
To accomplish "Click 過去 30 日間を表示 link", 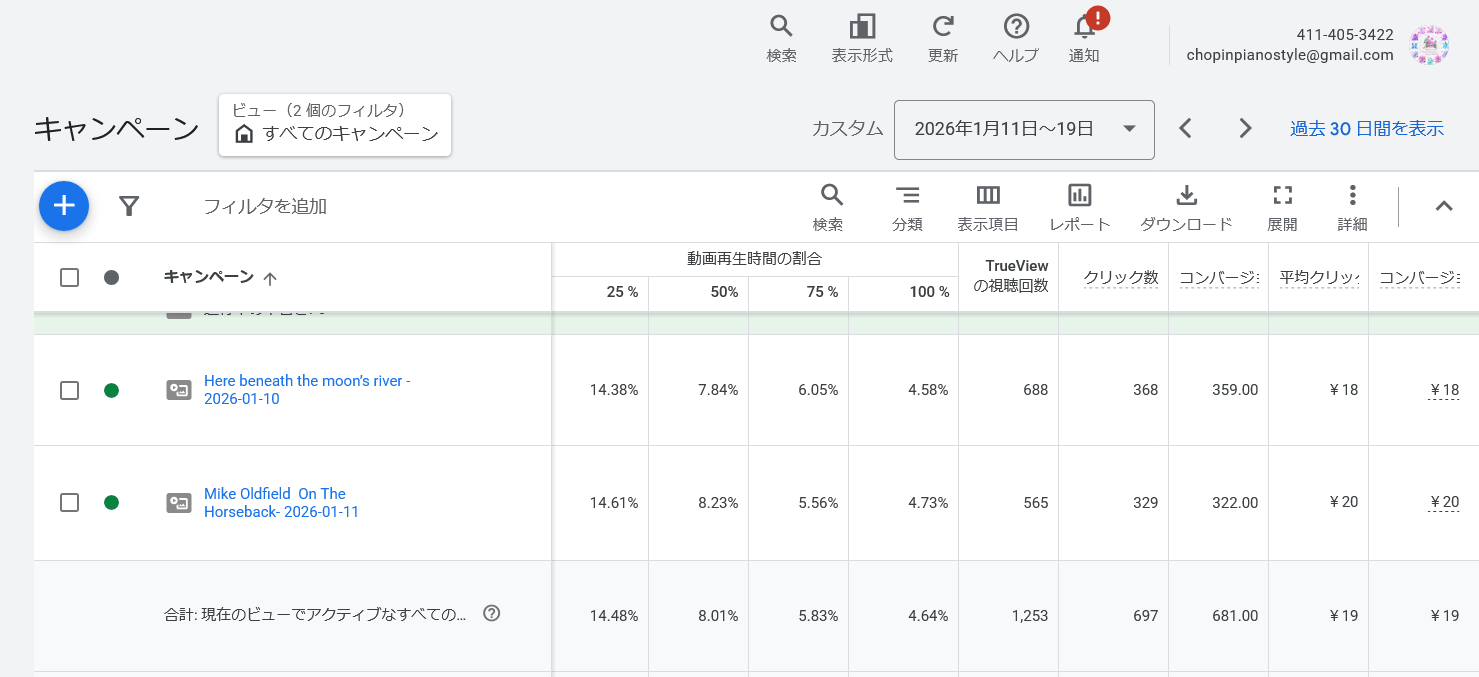I will point(1366,129).
